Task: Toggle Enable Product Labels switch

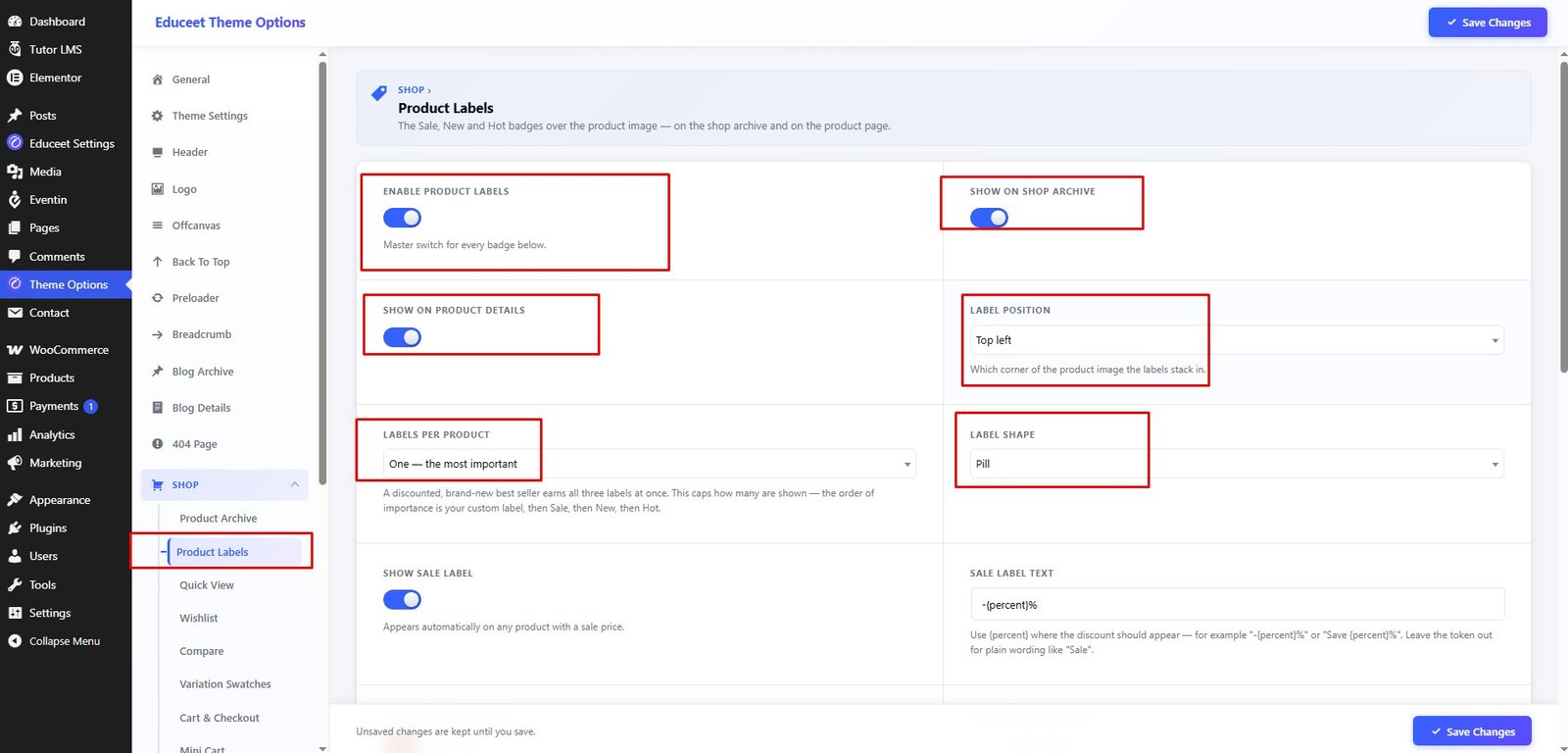Action: click(402, 218)
